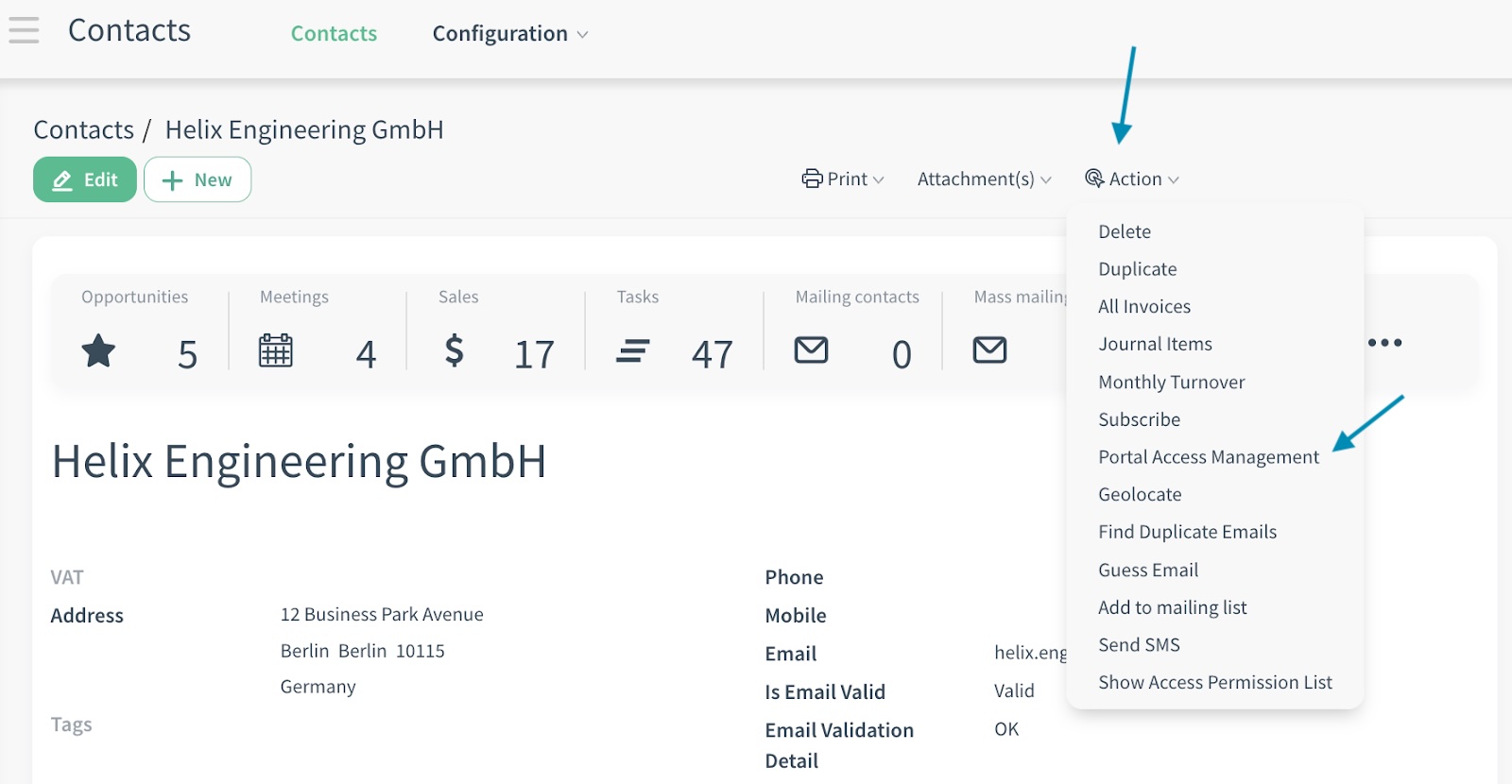
Task: Click the green Edit button
Action: [x=85, y=179]
